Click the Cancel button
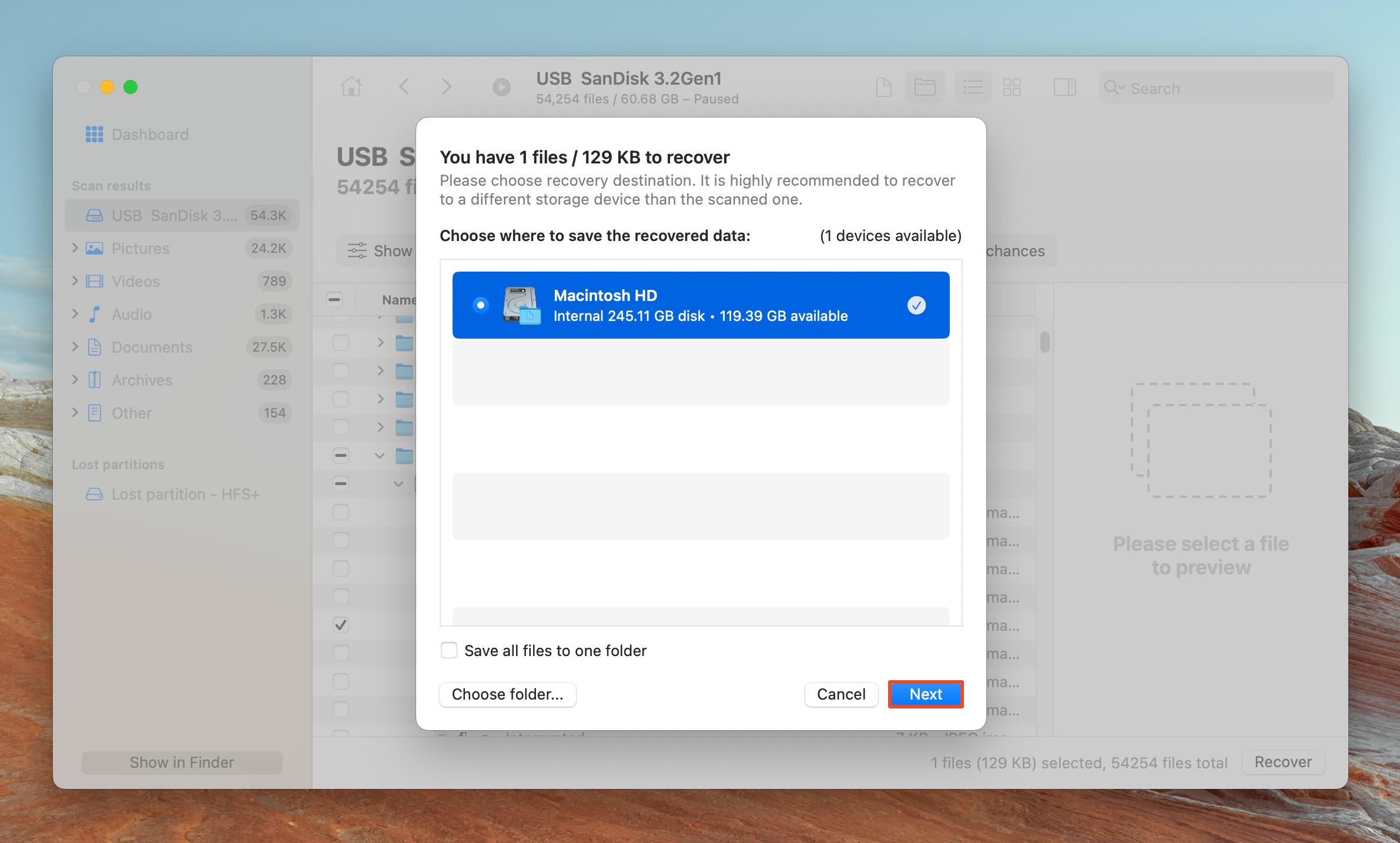This screenshot has width=1400, height=843. coord(840,694)
